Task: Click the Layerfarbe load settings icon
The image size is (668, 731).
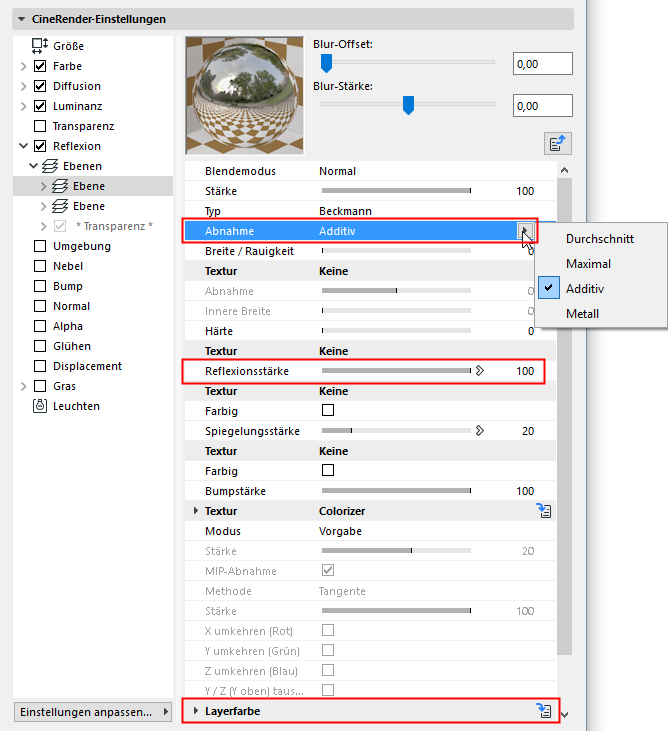Action: tap(544, 711)
